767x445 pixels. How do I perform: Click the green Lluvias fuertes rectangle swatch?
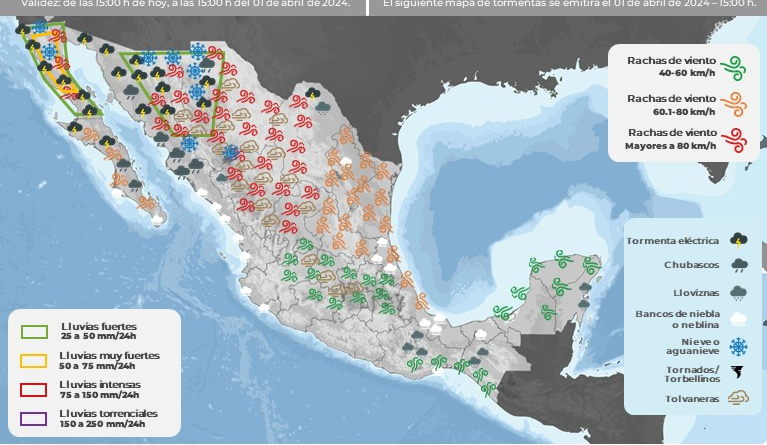pyautogui.click(x=35, y=331)
